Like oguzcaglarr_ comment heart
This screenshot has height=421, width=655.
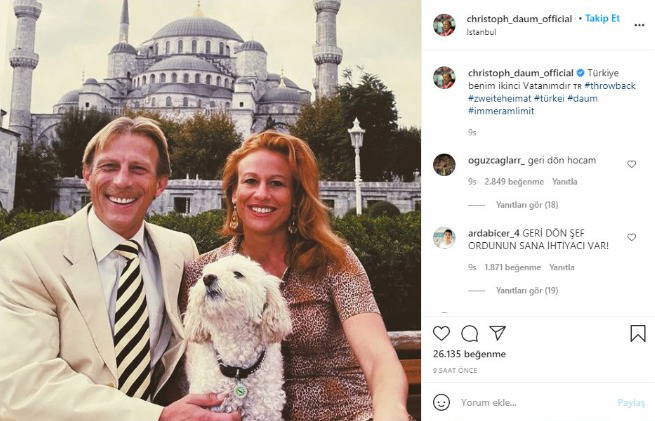point(631,164)
